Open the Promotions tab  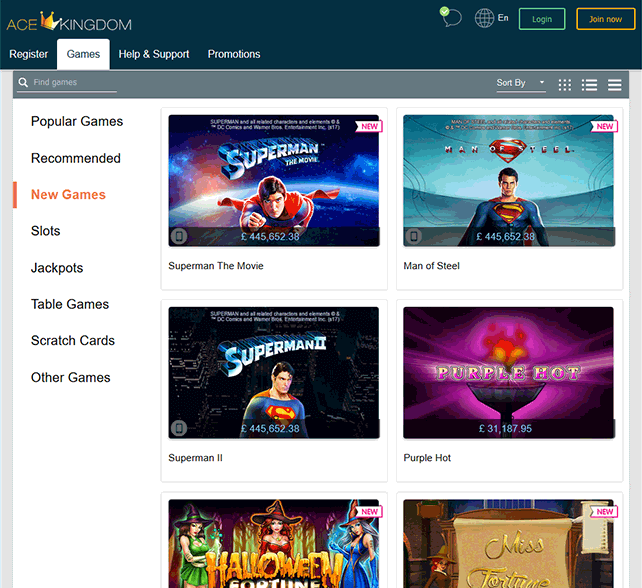(234, 54)
